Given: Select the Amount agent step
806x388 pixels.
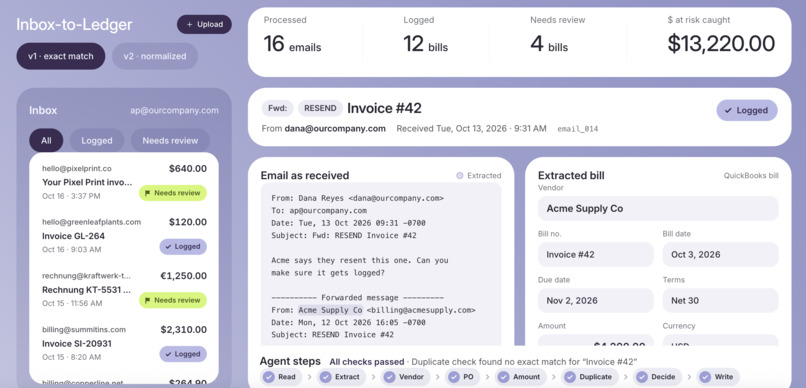Looking at the screenshot, I should (x=520, y=377).
